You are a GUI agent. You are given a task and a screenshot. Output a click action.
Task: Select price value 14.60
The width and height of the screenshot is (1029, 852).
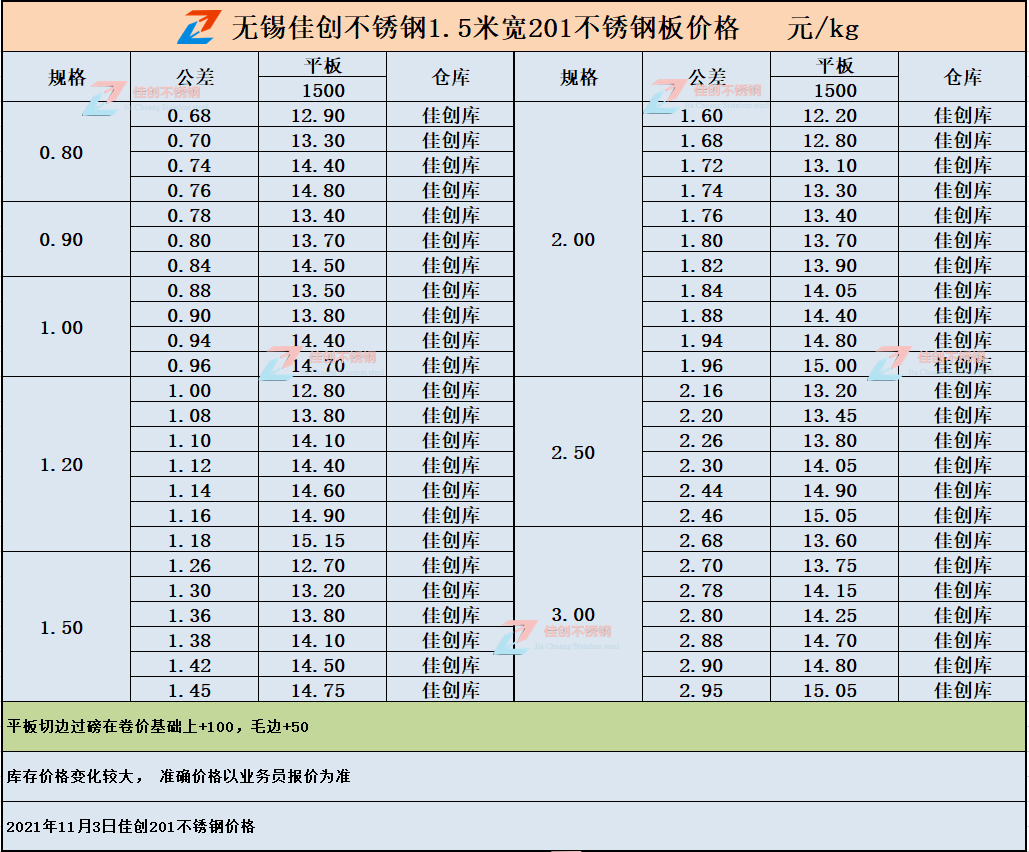(x=318, y=490)
